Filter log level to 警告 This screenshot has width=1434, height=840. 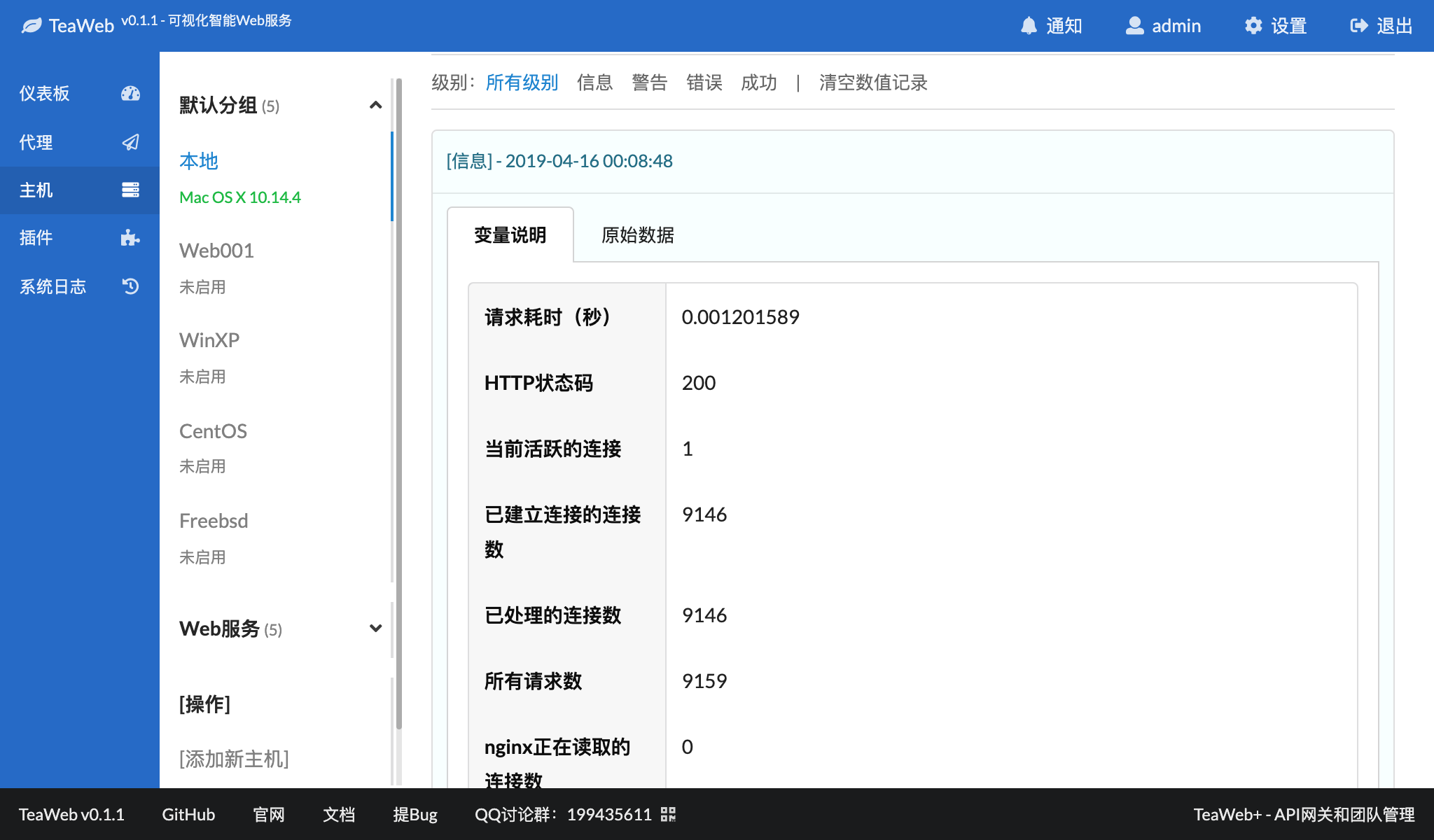click(649, 83)
